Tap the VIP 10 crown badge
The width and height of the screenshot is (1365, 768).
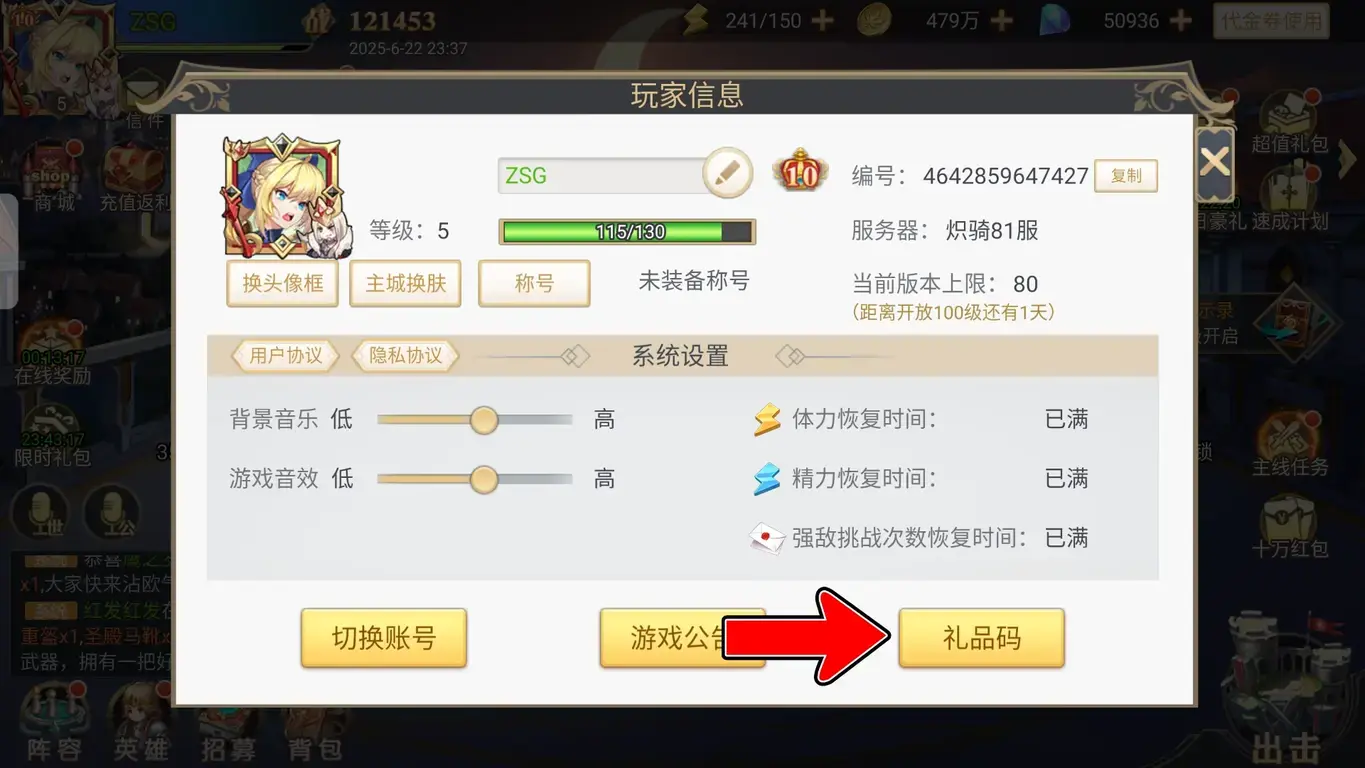(x=800, y=173)
